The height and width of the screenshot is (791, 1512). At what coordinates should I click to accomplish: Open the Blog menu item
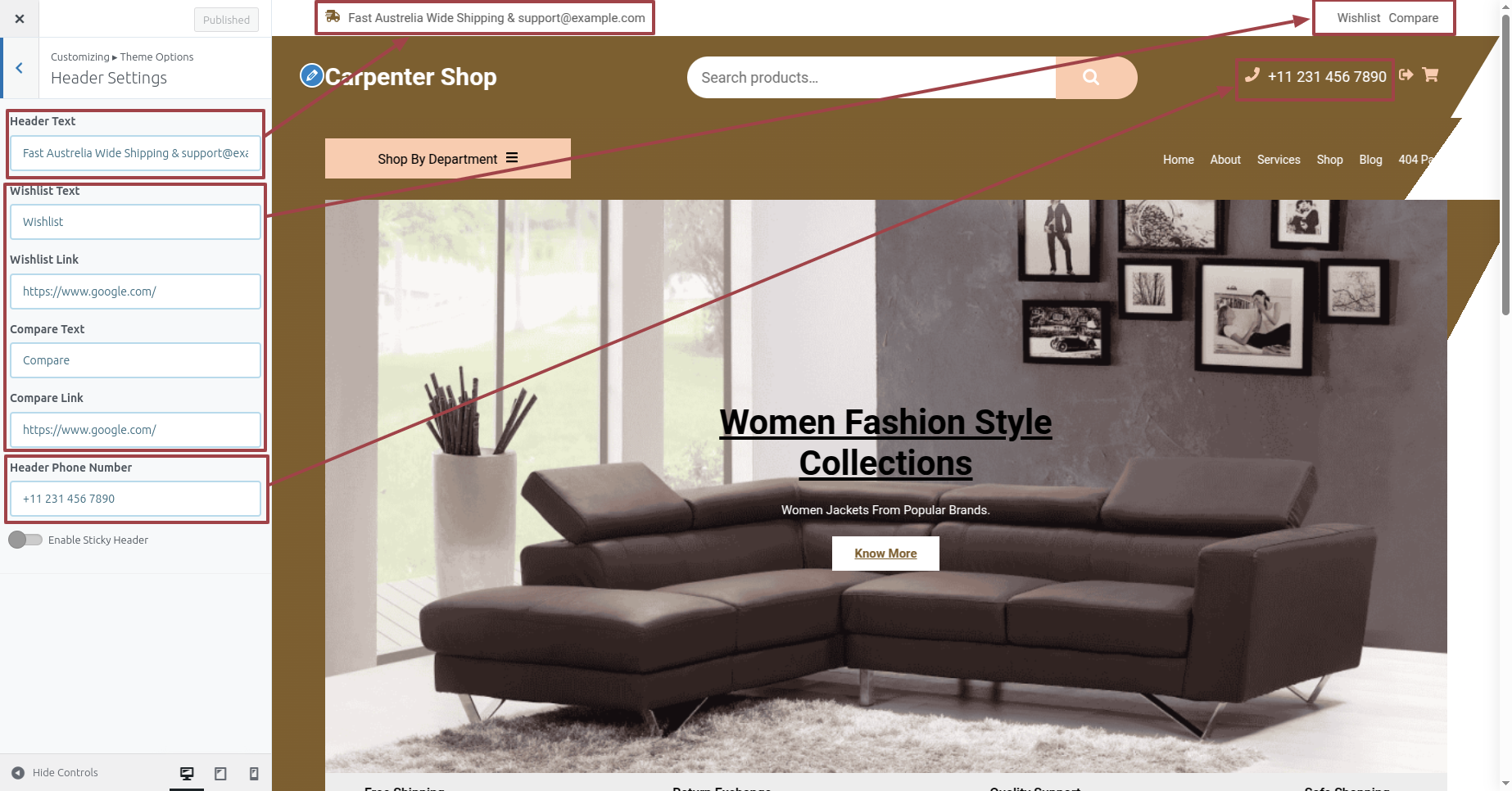pyautogui.click(x=1370, y=160)
